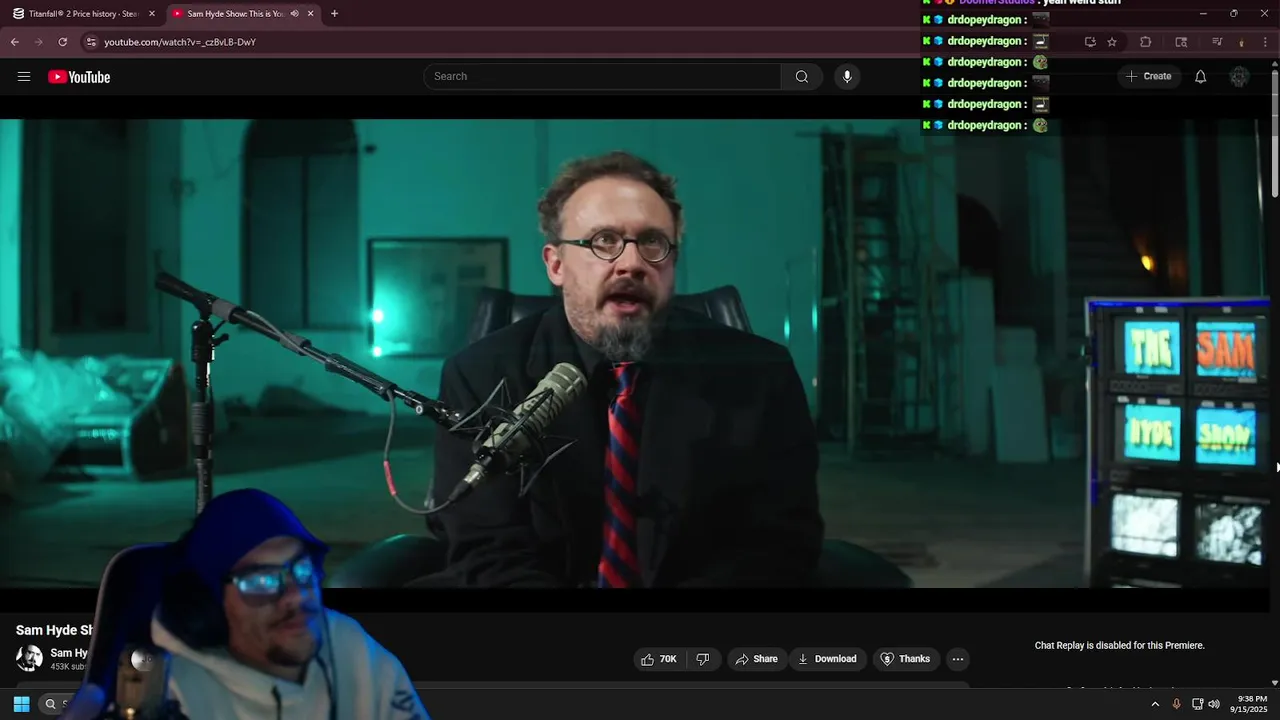The image size is (1280, 720).
Task: Dislike the video
Action: tap(703, 659)
